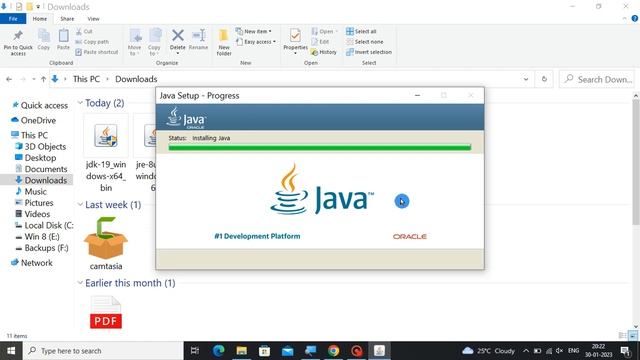This screenshot has height=360, width=640.
Task: Open Task View on the taskbar
Action: click(x=195, y=351)
